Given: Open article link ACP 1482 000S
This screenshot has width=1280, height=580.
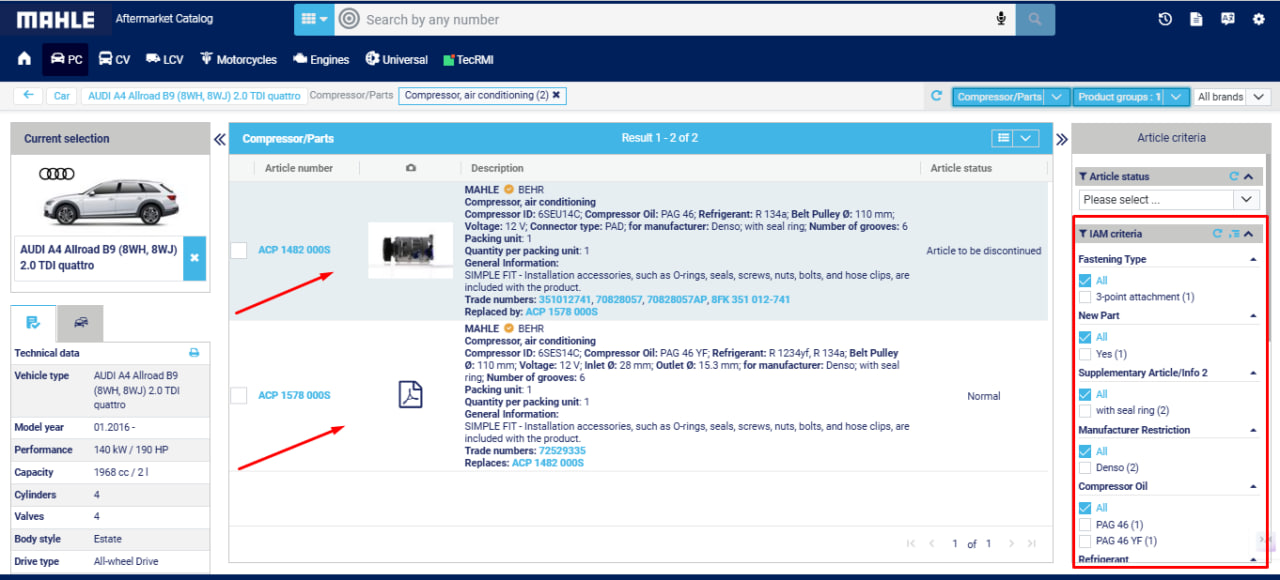Looking at the screenshot, I should pos(294,250).
